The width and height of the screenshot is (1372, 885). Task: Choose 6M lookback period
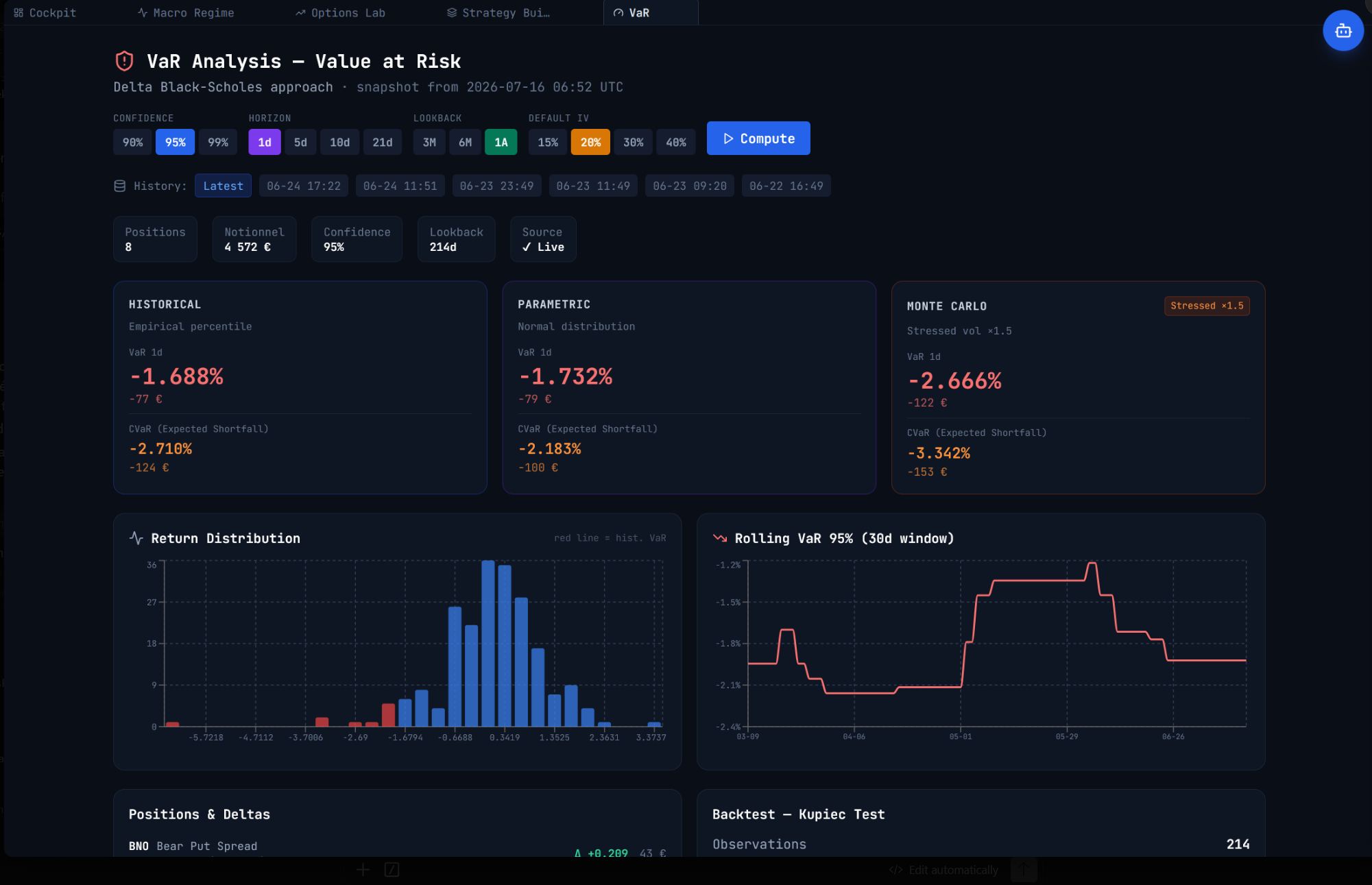[x=465, y=142]
